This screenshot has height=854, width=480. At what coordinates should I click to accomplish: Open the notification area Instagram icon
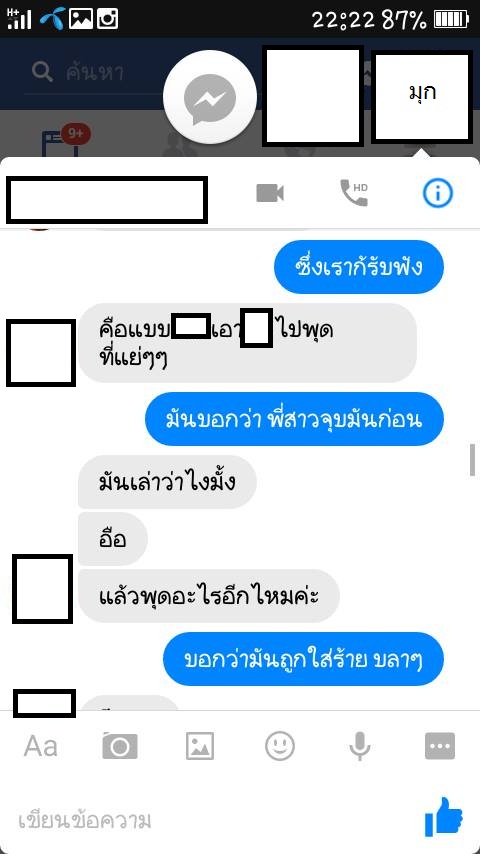(107, 19)
